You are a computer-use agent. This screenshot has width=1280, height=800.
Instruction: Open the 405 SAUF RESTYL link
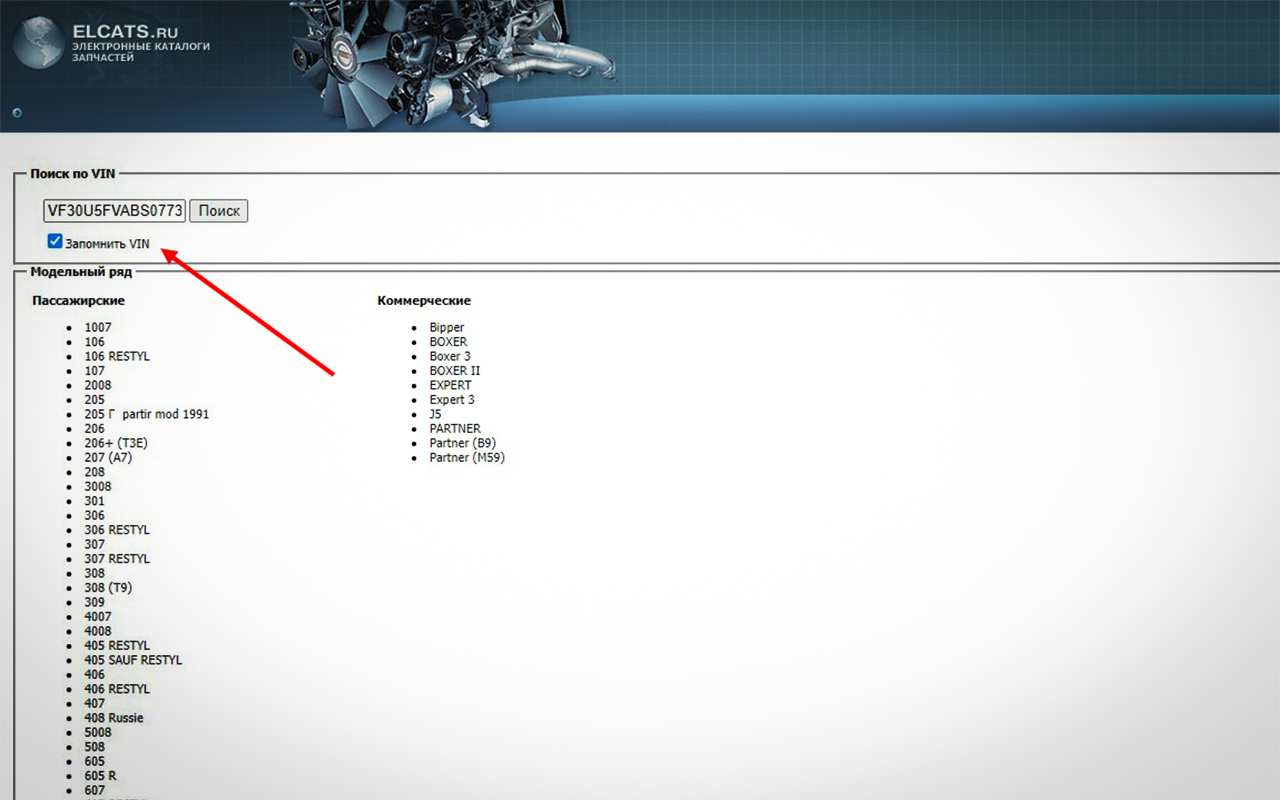click(x=133, y=660)
